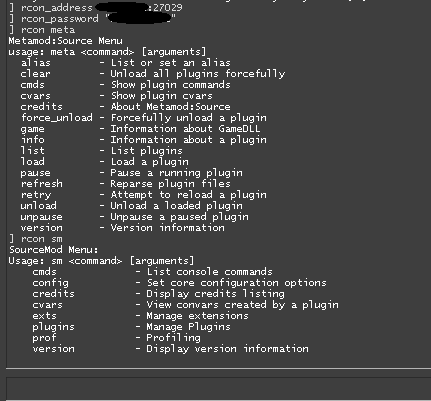The height and width of the screenshot is (401, 431).
Task: Click the 'exts' Manage extensions line
Action: click(x=140, y=316)
